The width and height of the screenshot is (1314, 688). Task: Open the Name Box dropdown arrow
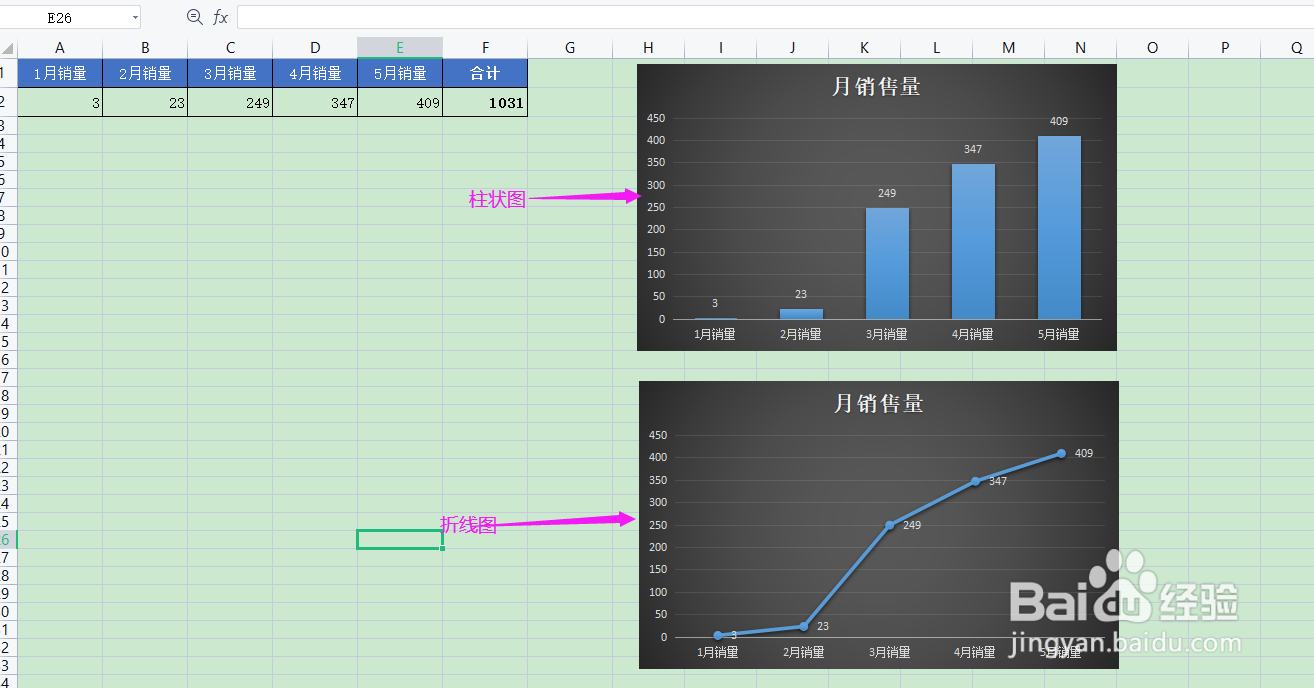(x=135, y=18)
